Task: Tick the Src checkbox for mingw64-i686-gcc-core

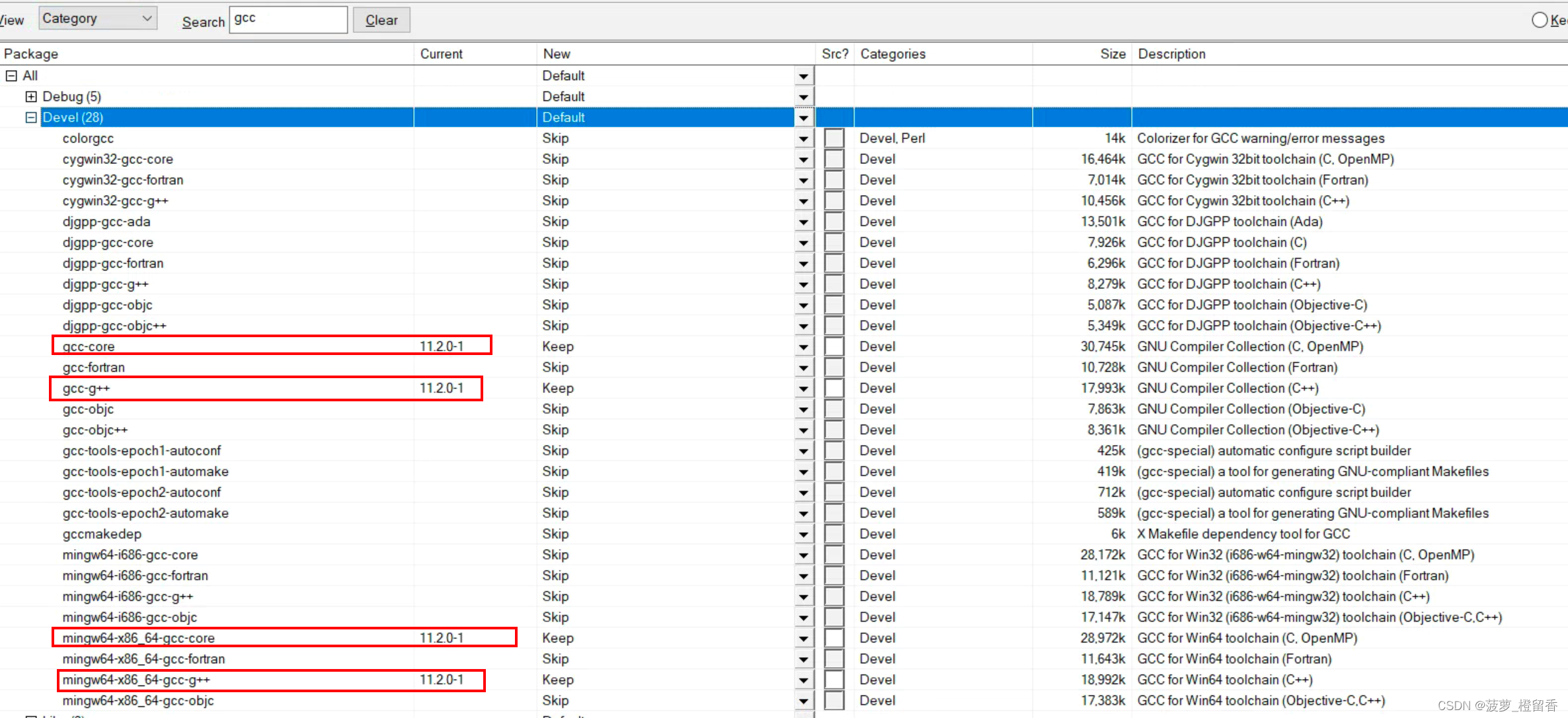Action: 834,555
